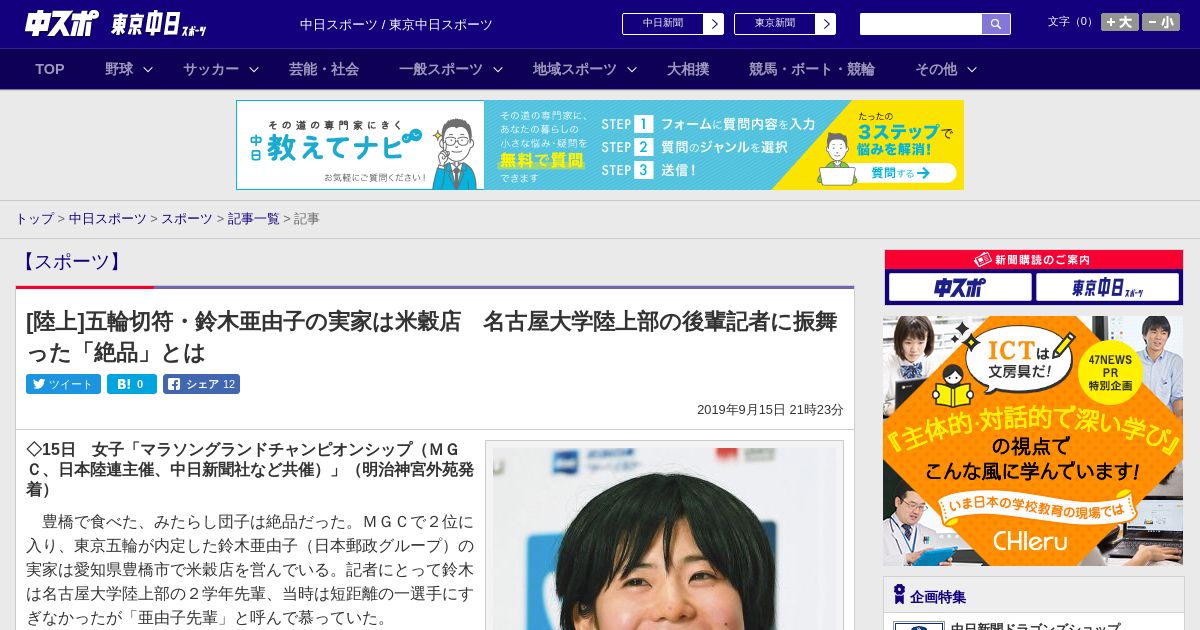Follow the 中日スポーツ breadcrumb link
The image size is (1200, 630).
coord(108,219)
